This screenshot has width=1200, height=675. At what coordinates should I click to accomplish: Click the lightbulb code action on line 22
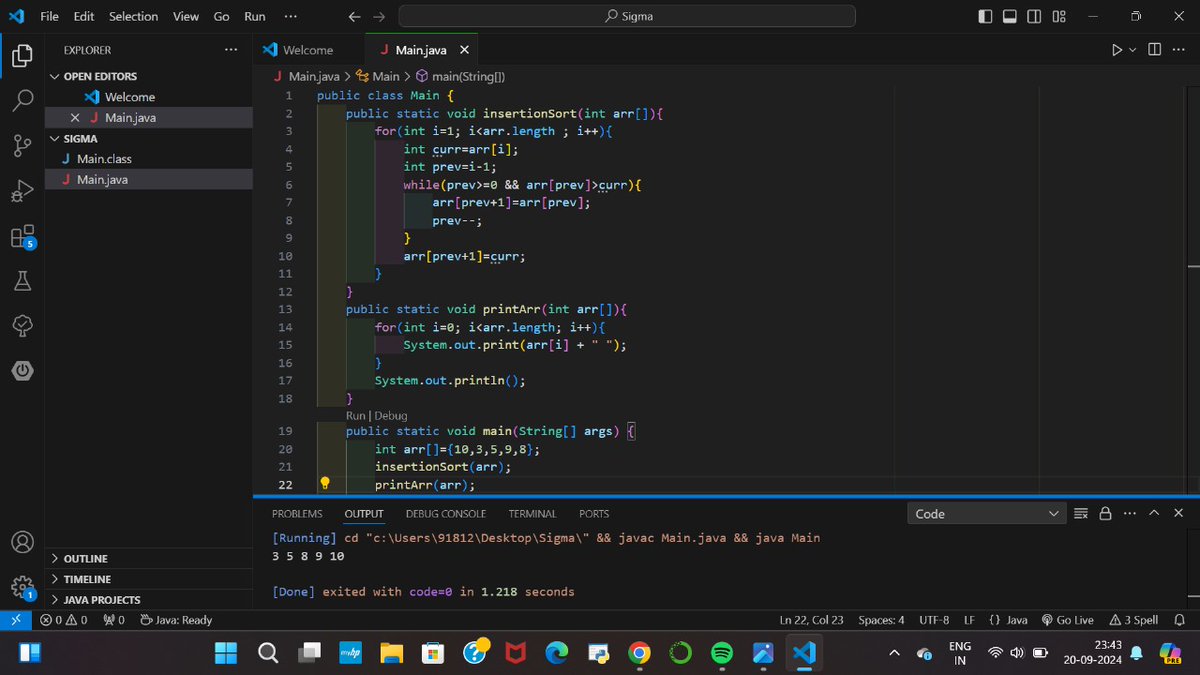point(324,484)
